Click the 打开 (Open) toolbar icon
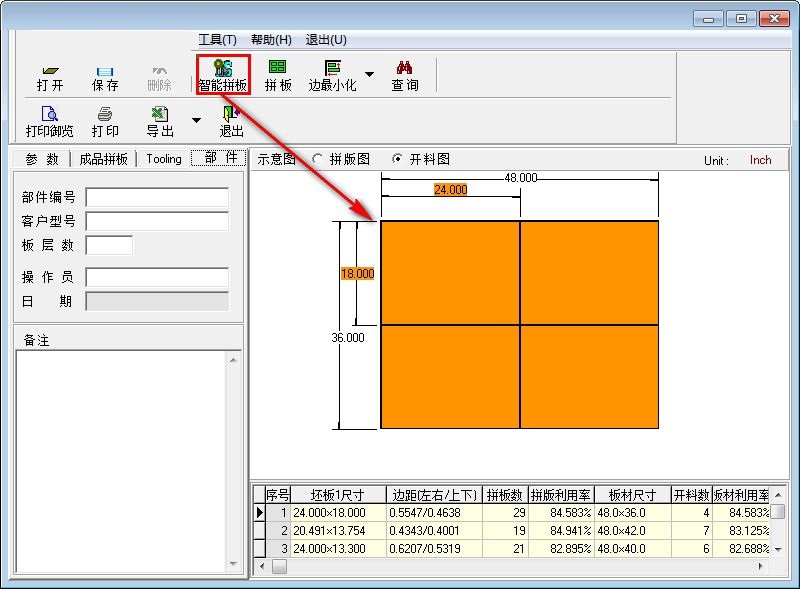This screenshot has height=589, width=800. [50, 79]
